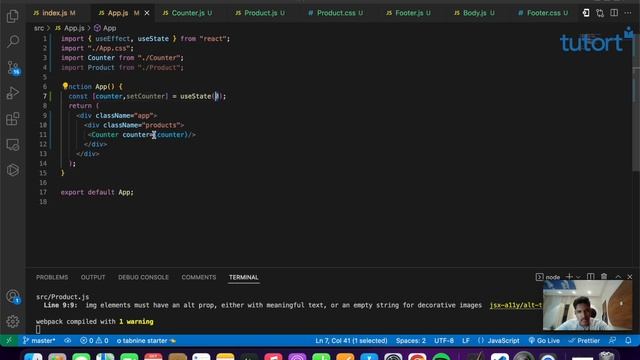Maximize the panel with the chevron up
The width and height of the screenshot is (640, 360).
click(x=618, y=277)
